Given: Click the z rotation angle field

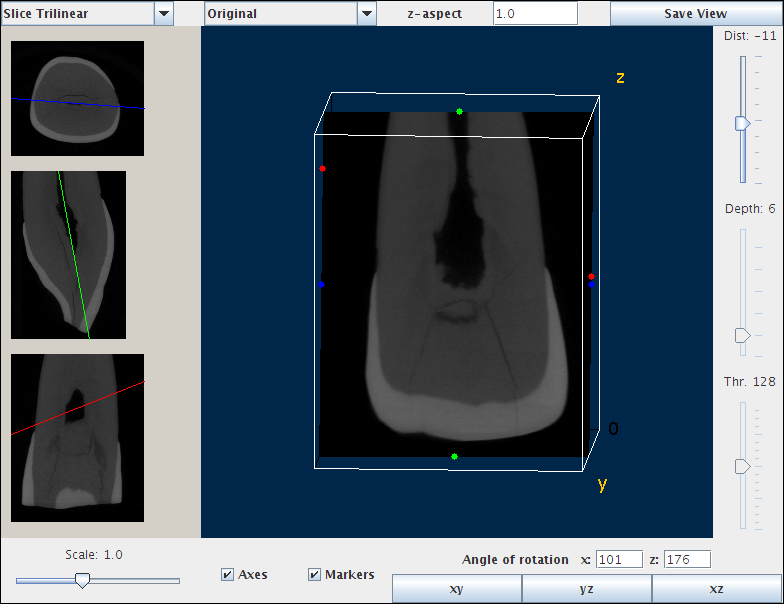Looking at the screenshot, I should [686, 560].
